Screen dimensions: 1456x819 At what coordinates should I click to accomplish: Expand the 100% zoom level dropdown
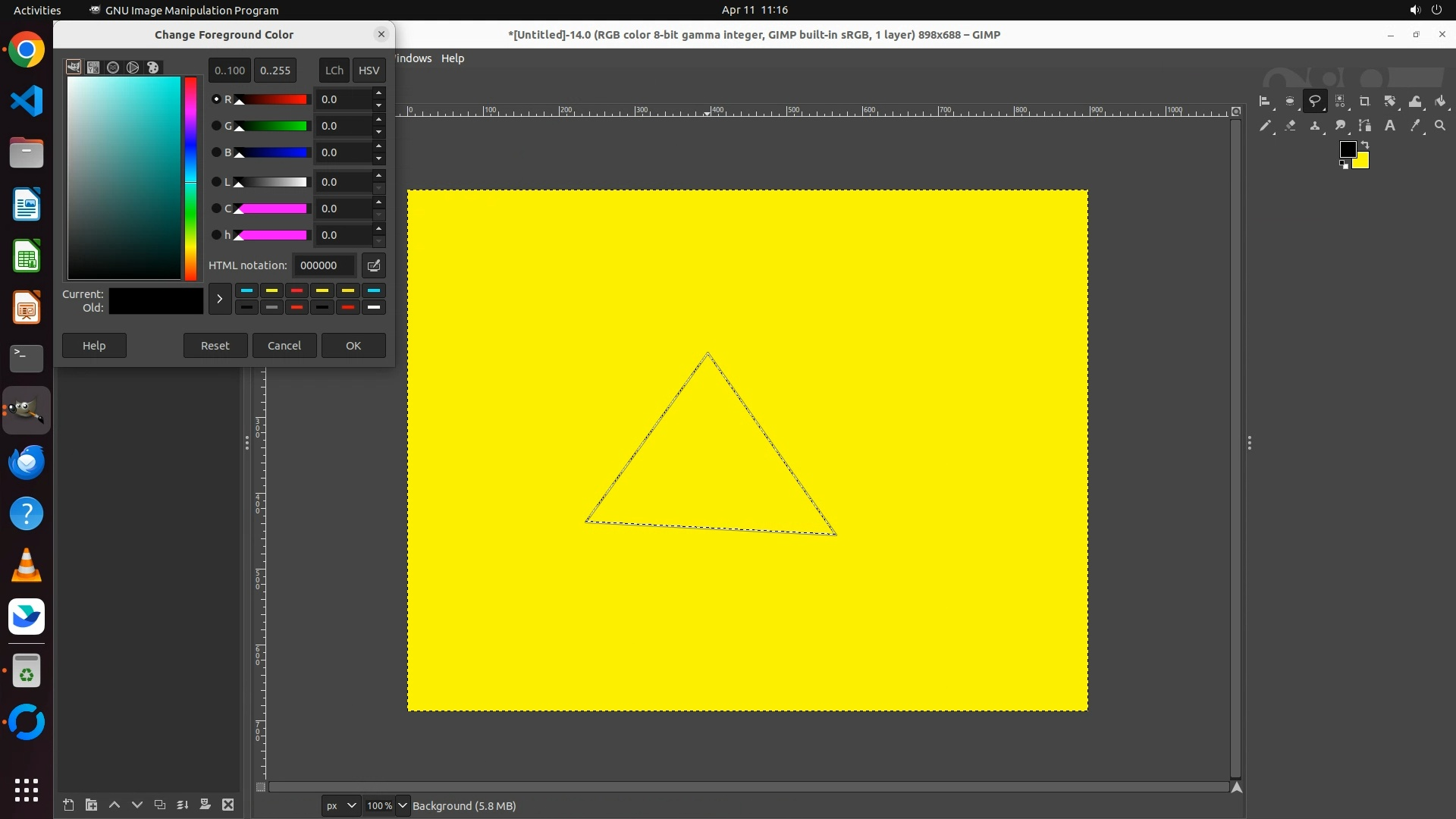(x=403, y=805)
